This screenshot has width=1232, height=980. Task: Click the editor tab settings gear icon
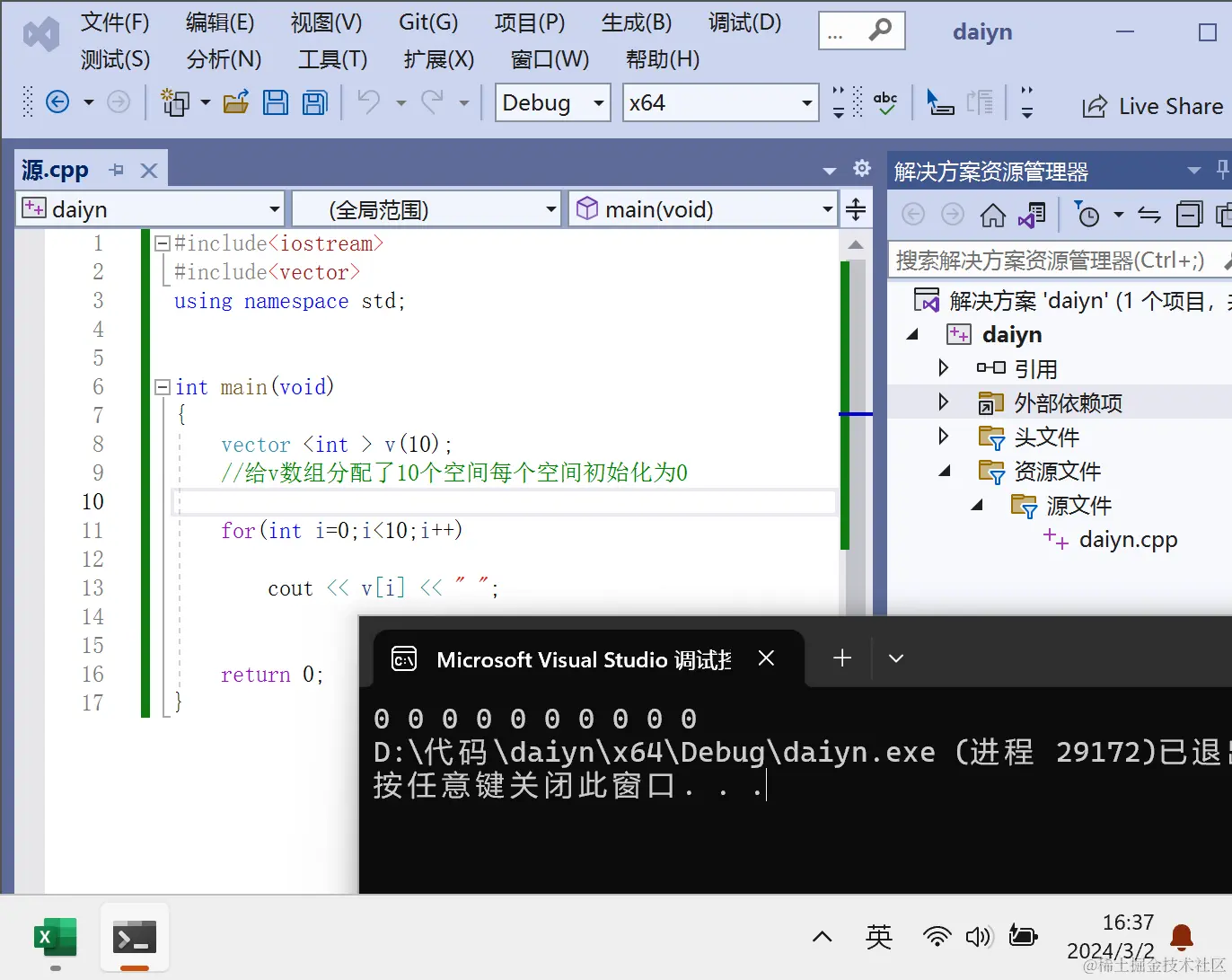pos(862,168)
